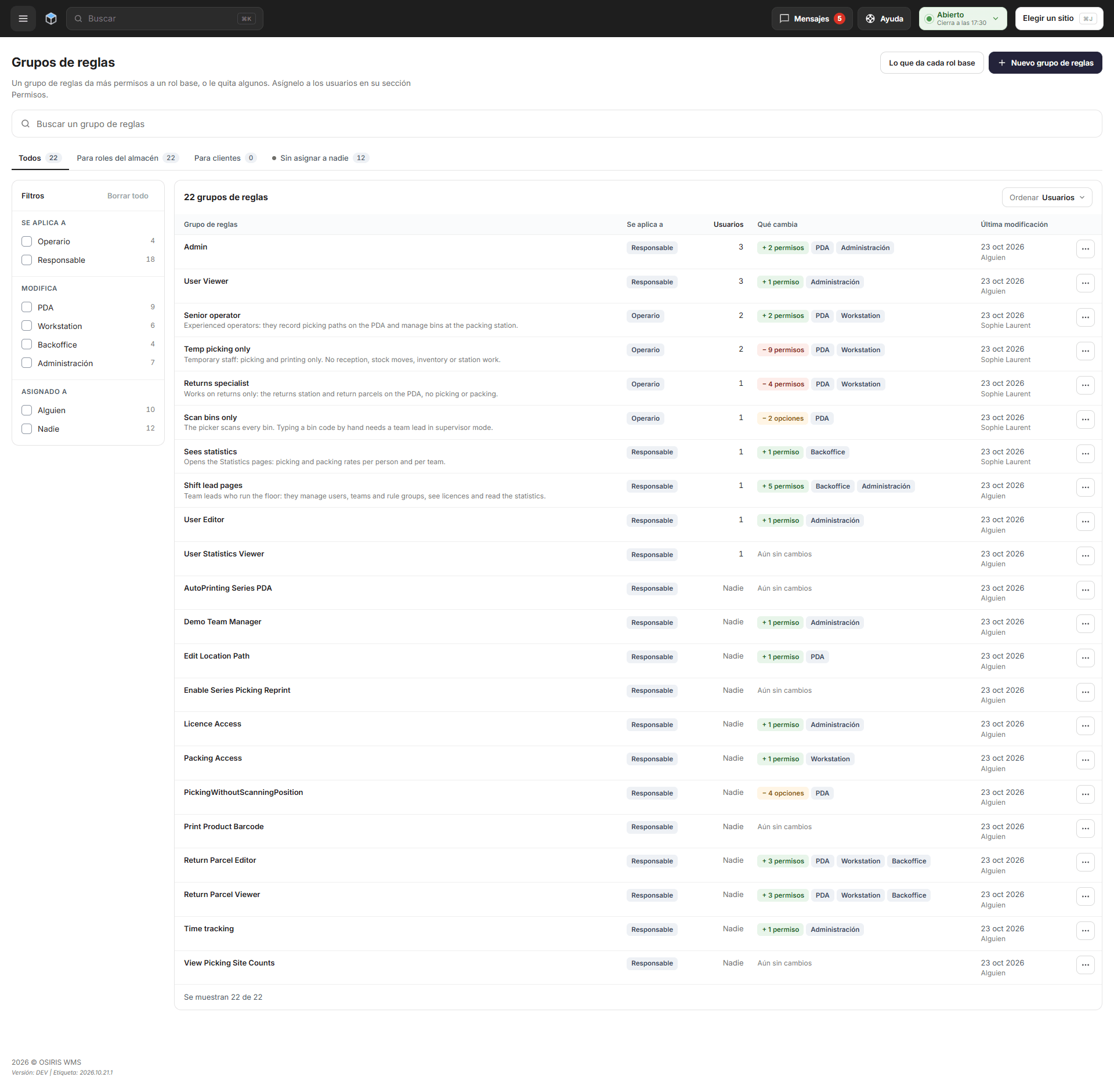Open row actions for Packing Access
The image size is (1114, 1092).
1085,760
